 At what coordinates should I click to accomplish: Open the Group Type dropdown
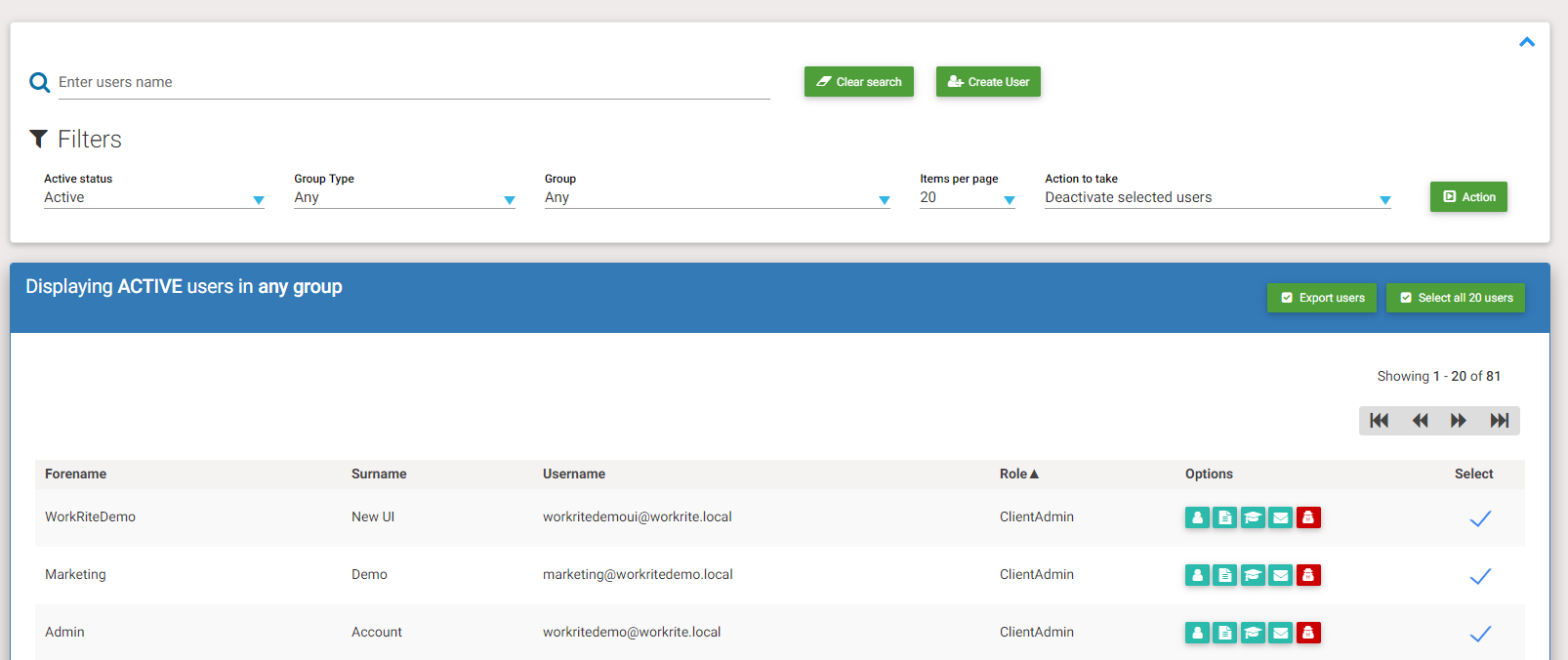pyautogui.click(x=404, y=198)
